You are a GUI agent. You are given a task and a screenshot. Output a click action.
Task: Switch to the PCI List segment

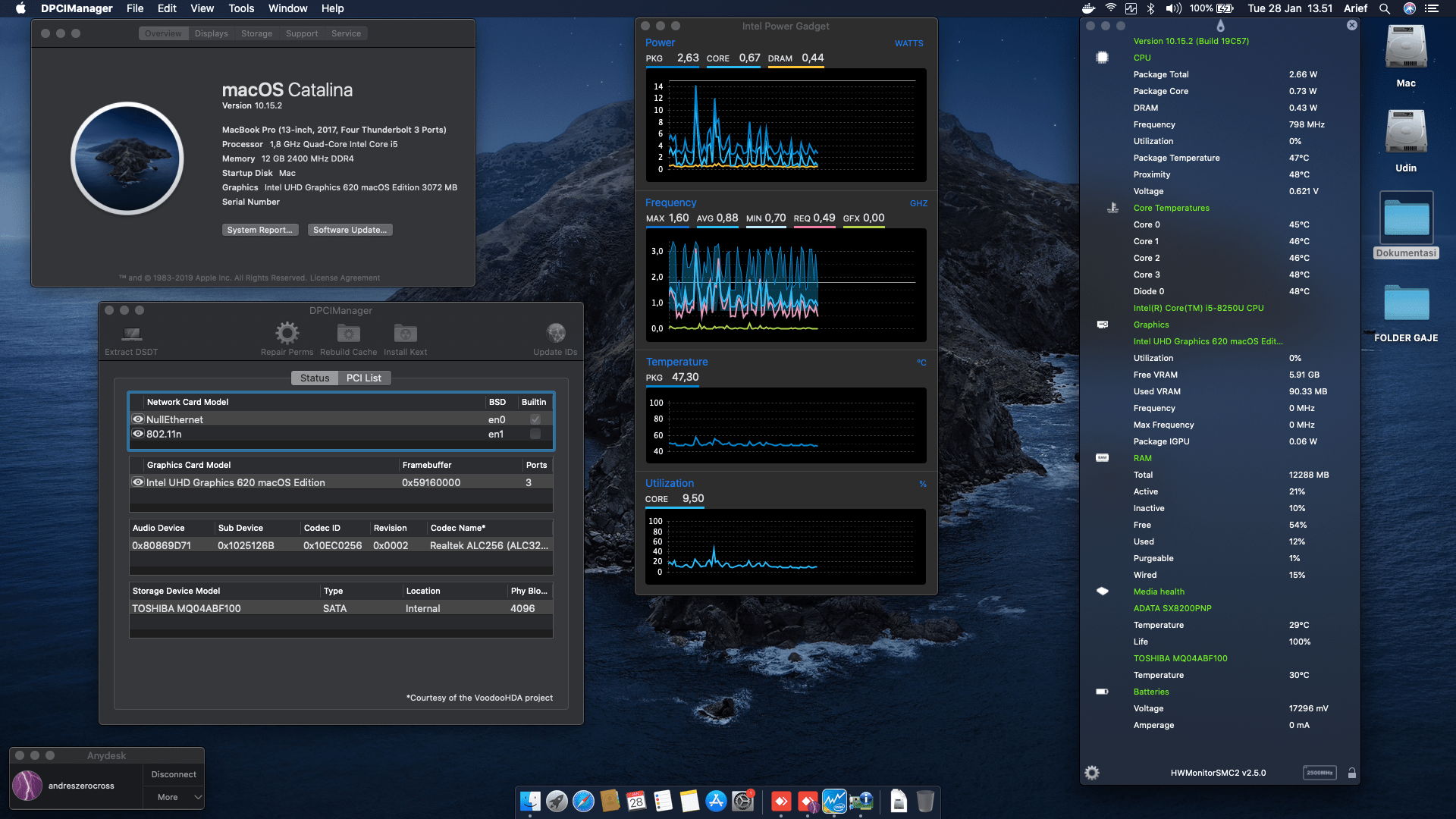[364, 378]
